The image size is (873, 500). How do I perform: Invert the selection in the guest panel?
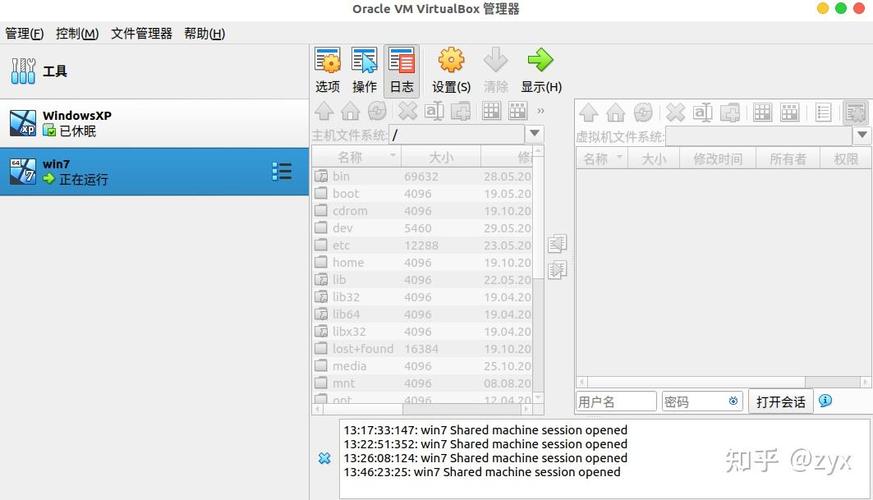(x=789, y=112)
